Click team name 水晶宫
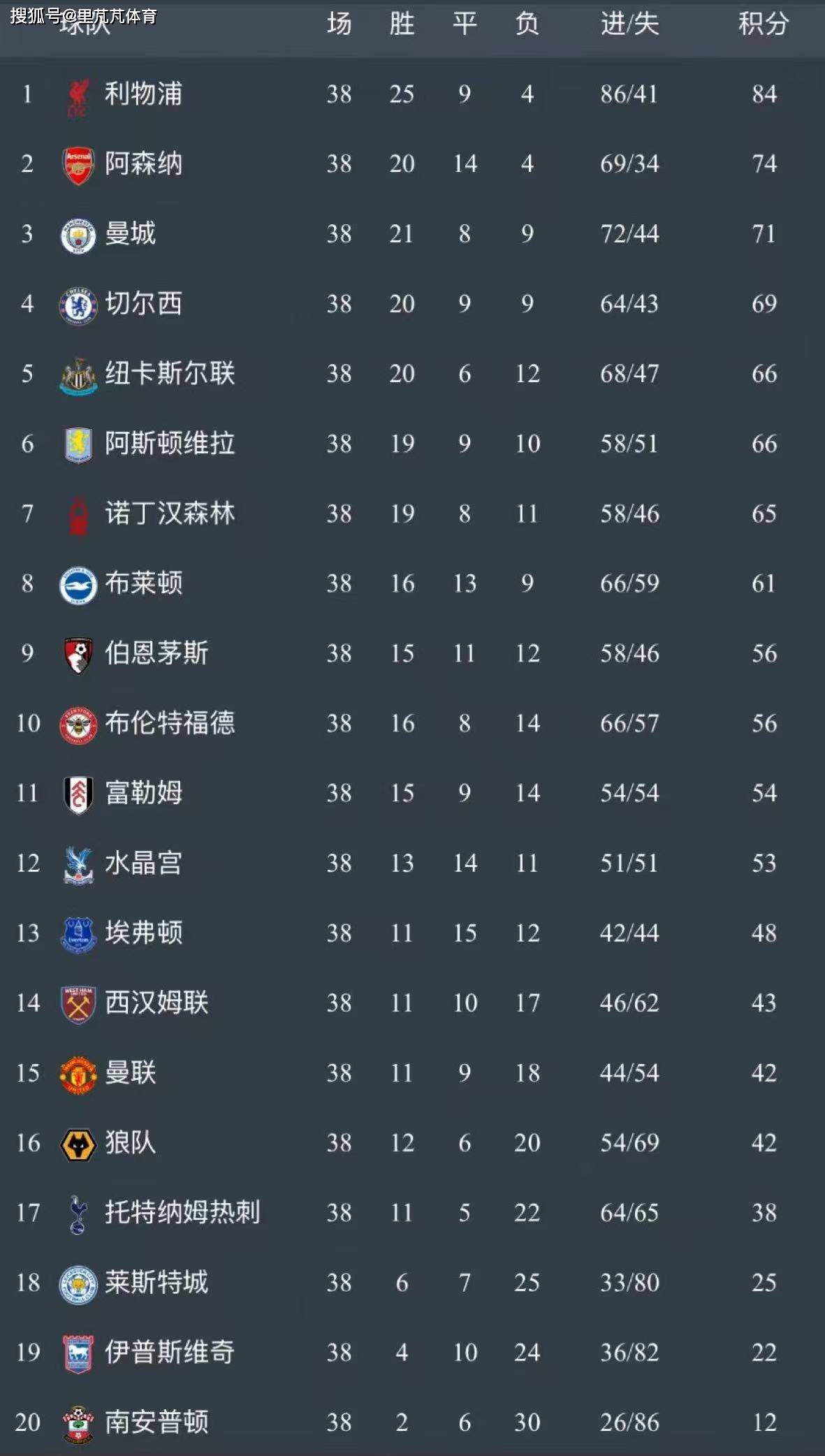 tap(143, 863)
